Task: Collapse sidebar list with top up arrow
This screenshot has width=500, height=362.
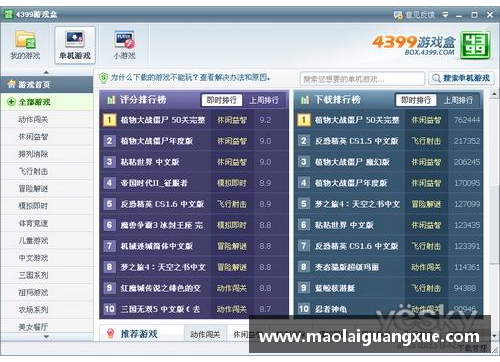Action: pyautogui.click(x=46, y=72)
